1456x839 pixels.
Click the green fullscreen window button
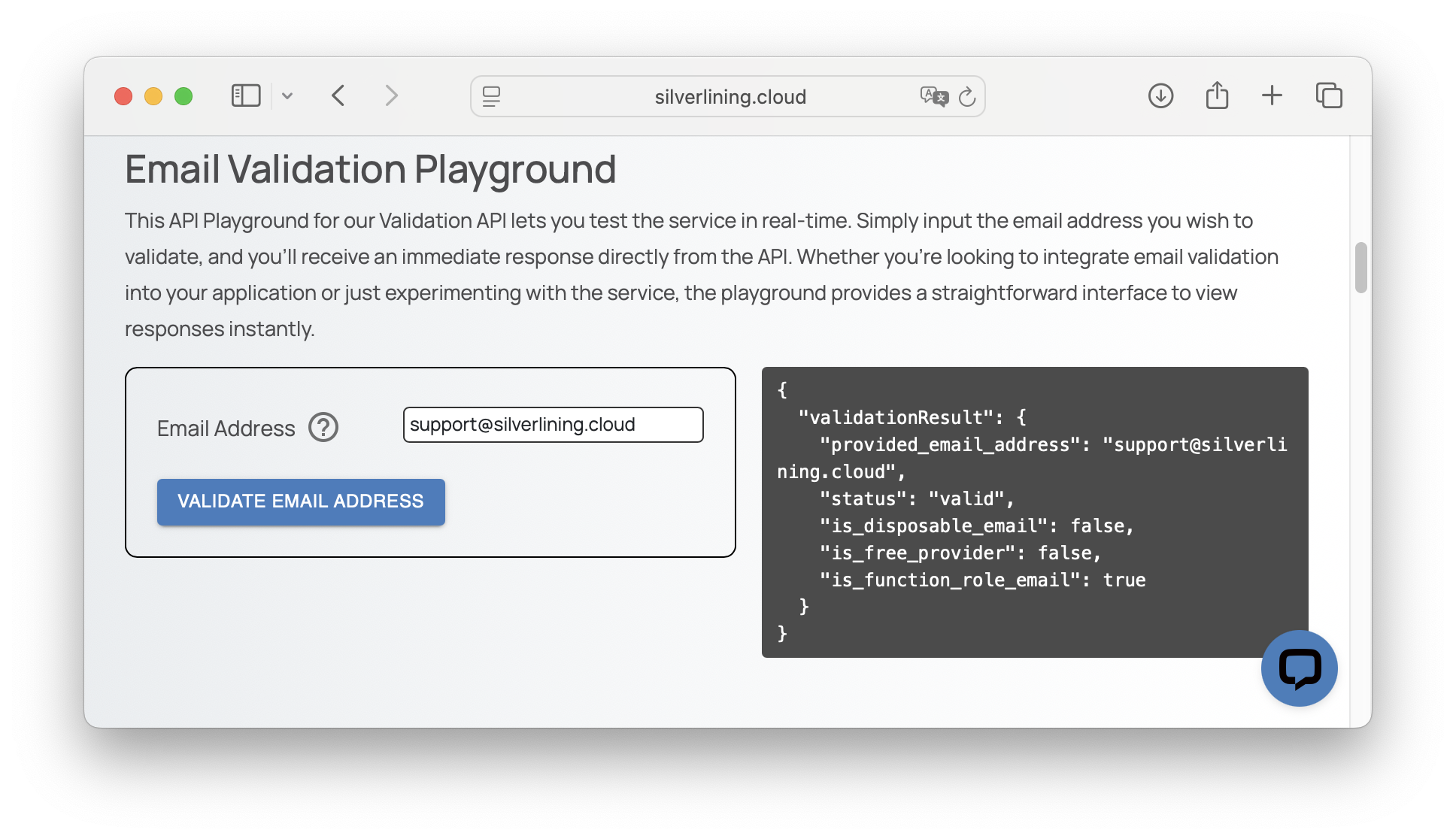click(x=184, y=96)
